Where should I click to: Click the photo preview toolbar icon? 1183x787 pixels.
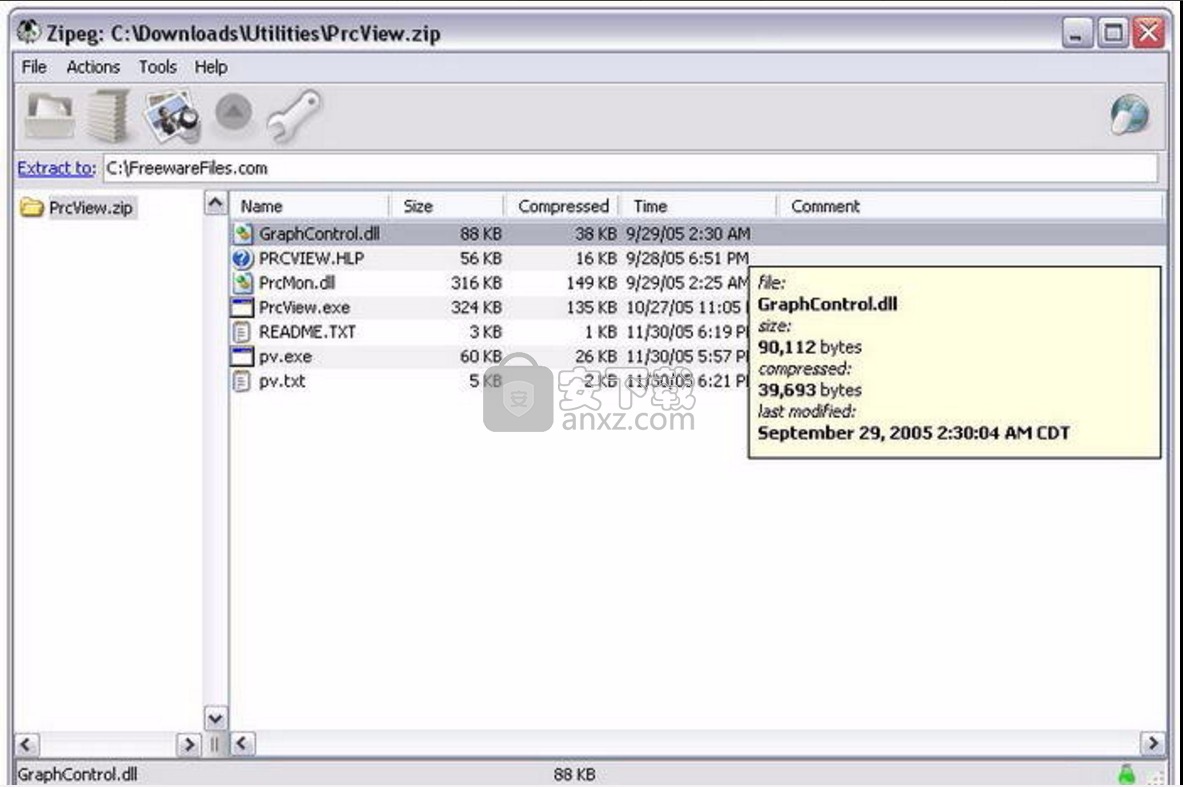pyautogui.click(x=171, y=116)
